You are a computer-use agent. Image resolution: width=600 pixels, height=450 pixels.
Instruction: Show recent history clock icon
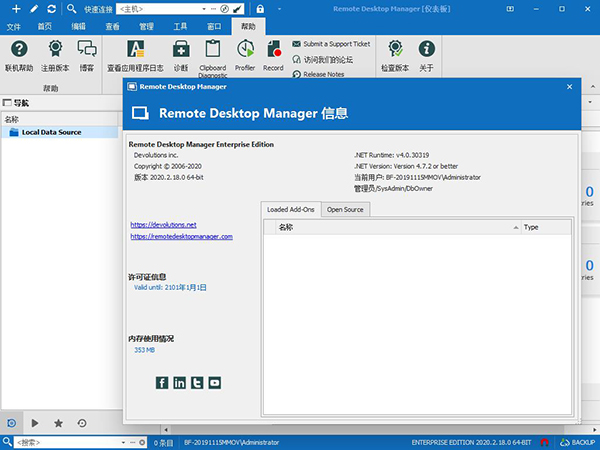(x=82, y=423)
